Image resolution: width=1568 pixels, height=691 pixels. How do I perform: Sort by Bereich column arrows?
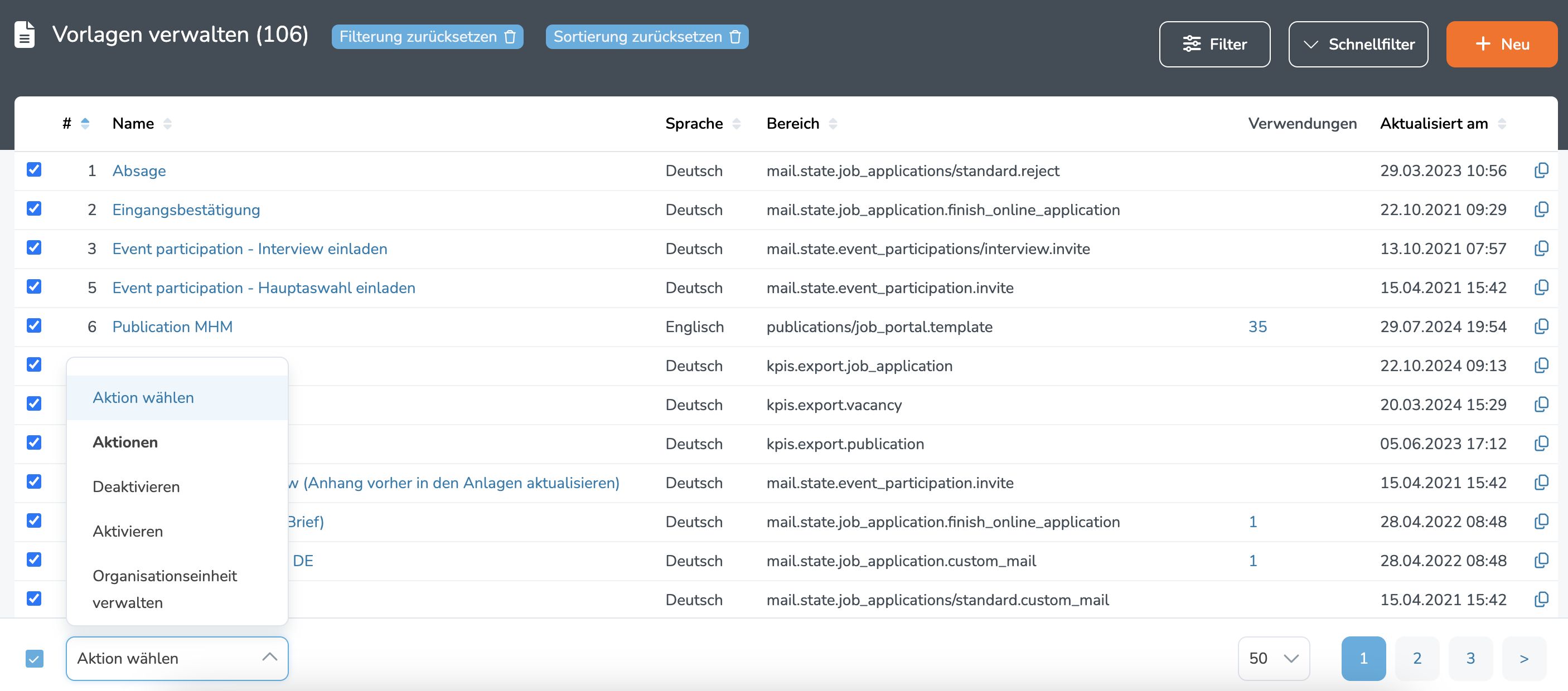pyautogui.click(x=833, y=124)
